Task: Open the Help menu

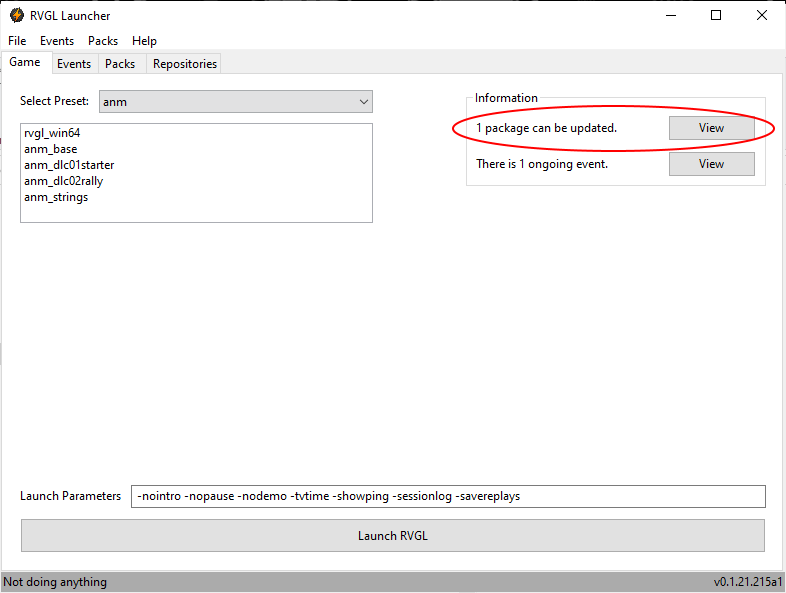Action: [144, 41]
